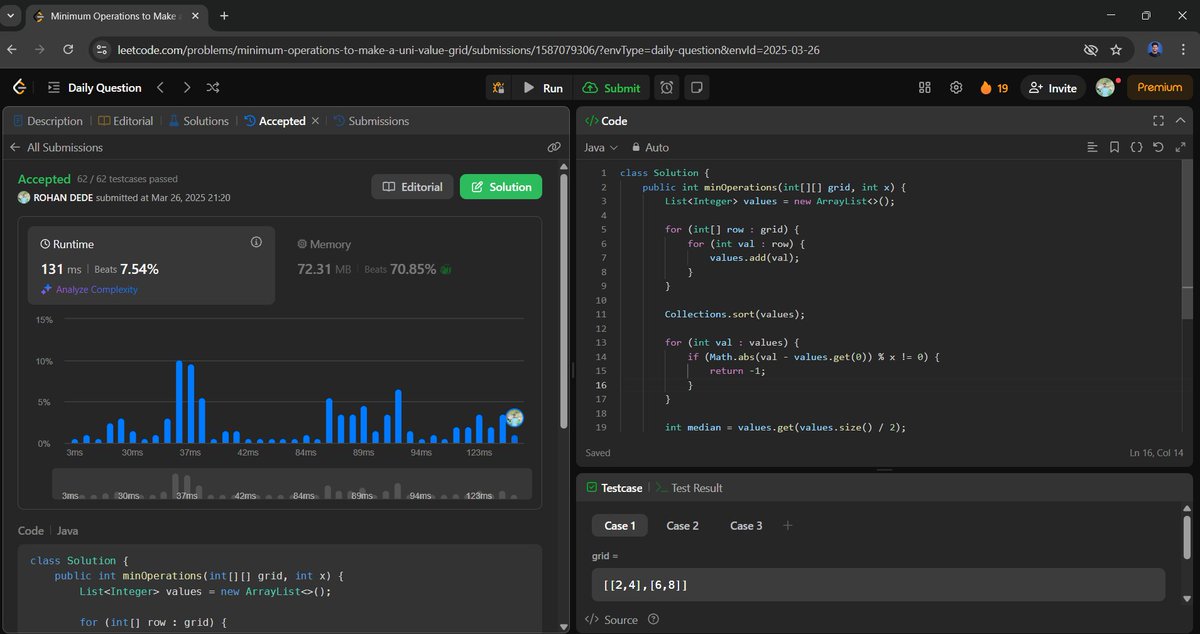Click the braces icon in editor toolbar
Viewport: 1200px width, 634px height.
(1136, 147)
